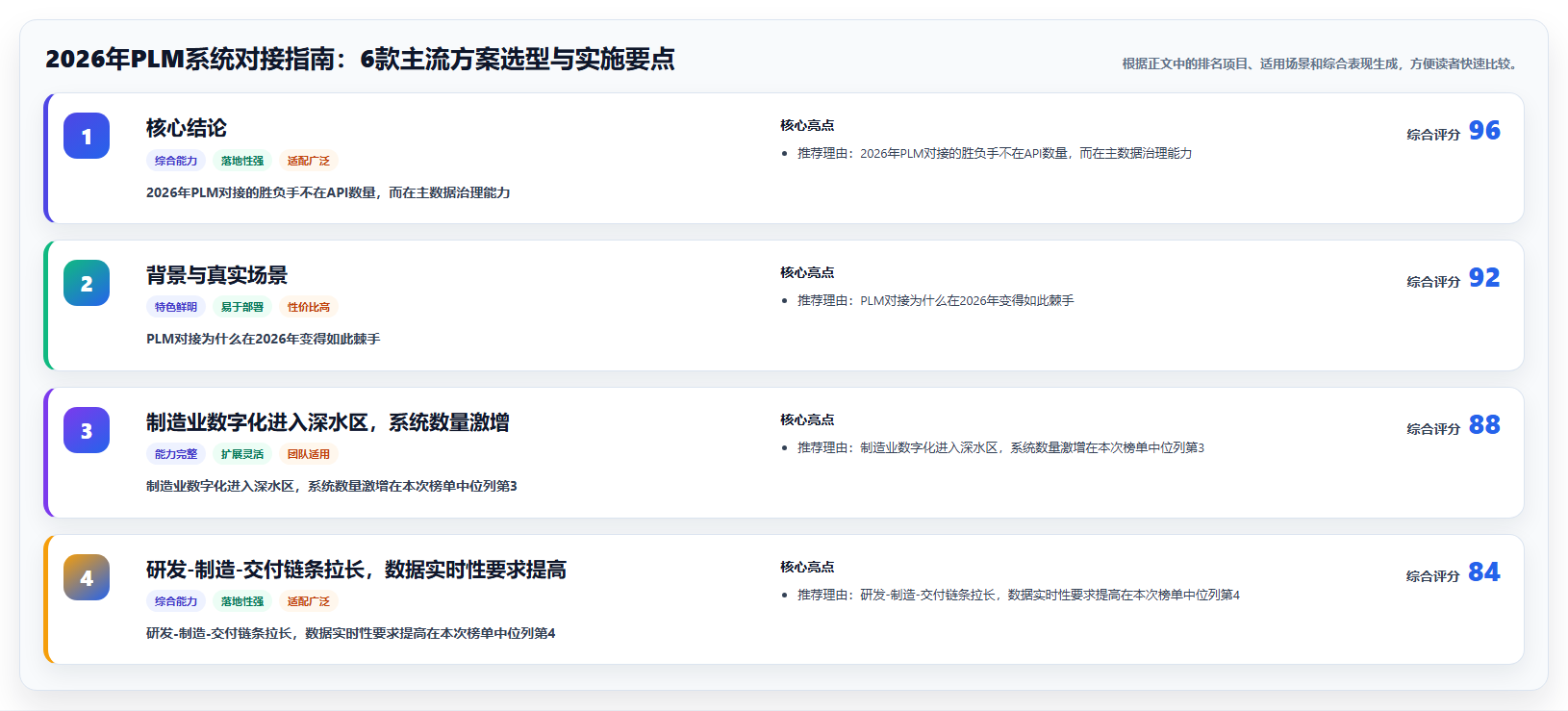
Task: Open the '背景与真实场景' card heading
Action: pos(216,275)
